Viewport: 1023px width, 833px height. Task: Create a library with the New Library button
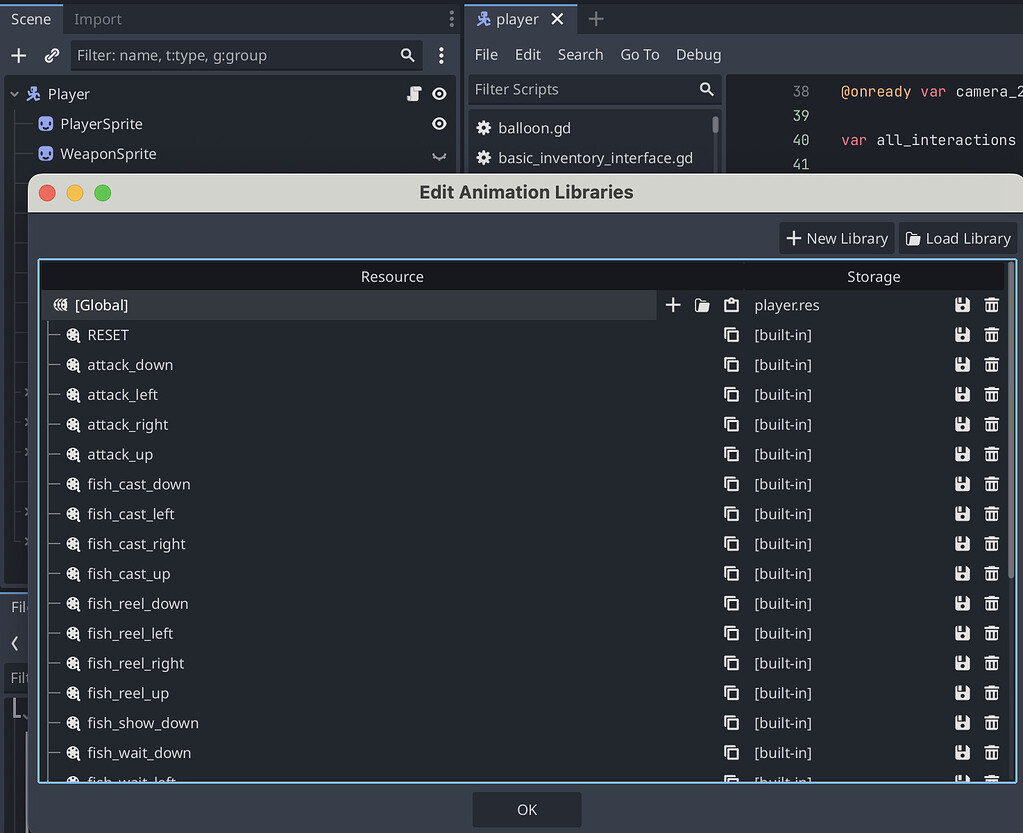836,238
